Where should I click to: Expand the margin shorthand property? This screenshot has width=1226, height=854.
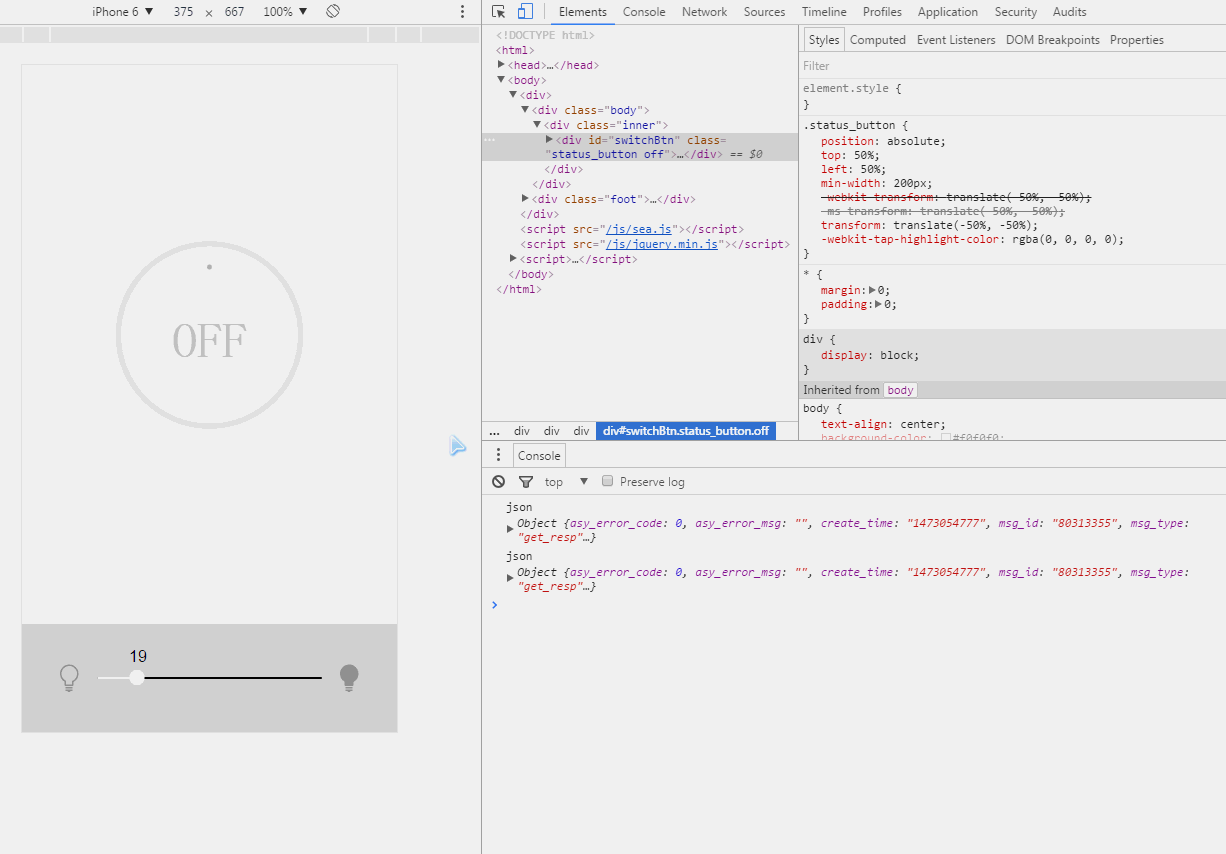(872, 290)
